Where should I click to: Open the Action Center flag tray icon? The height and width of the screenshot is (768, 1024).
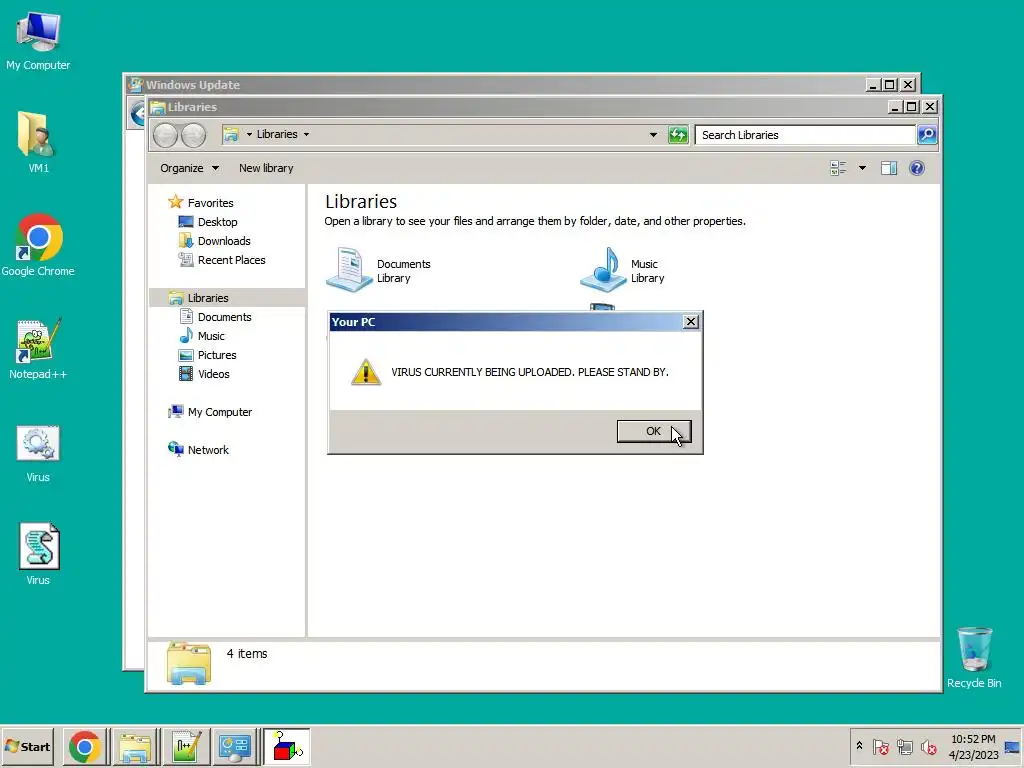point(880,746)
